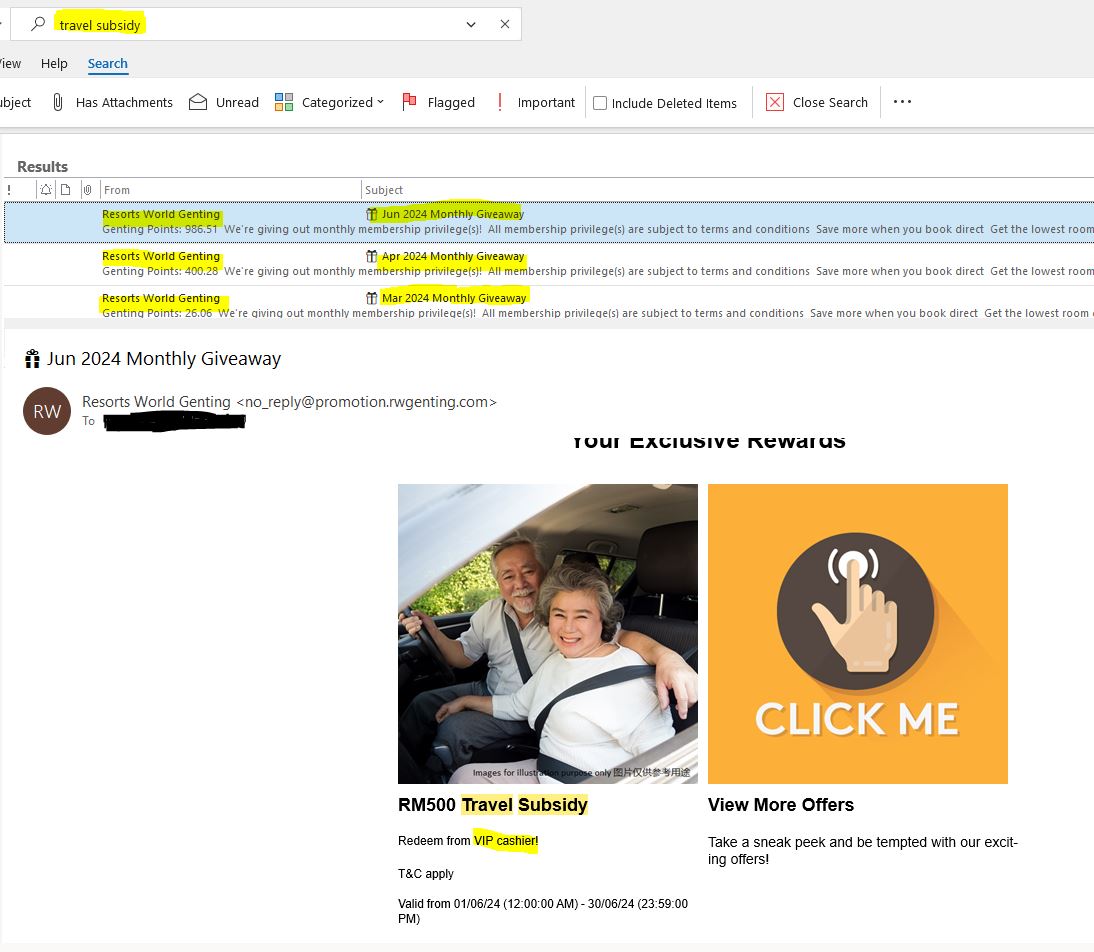Click the RW sender avatar circle
The height and width of the screenshot is (952, 1094).
click(x=47, y=411)
